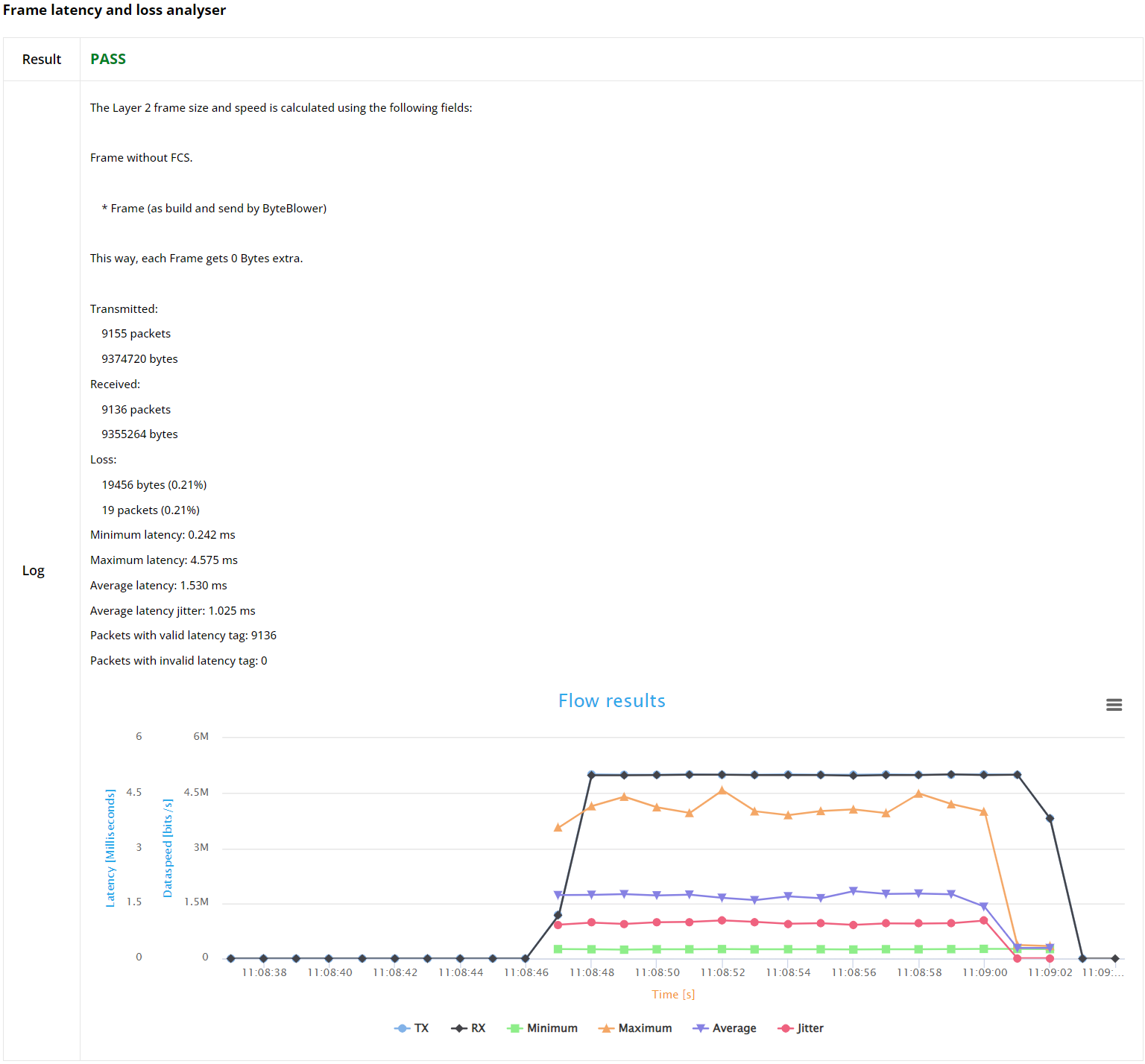Hide the Jitter series from the chart
The width and height of the screenshot is (1145, 1064).
tap(810, 1027)
